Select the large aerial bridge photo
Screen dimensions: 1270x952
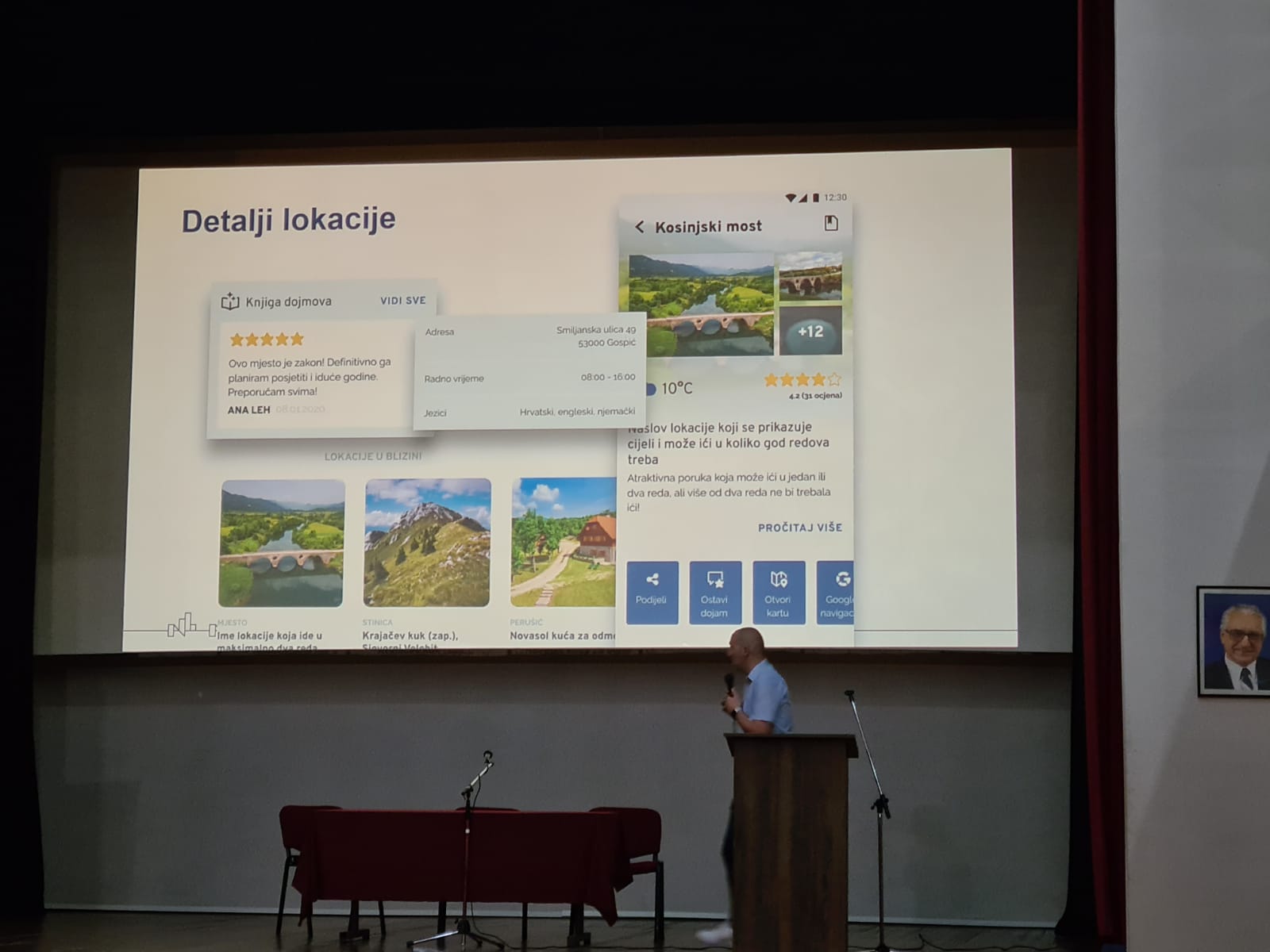[x=701, y=305]
